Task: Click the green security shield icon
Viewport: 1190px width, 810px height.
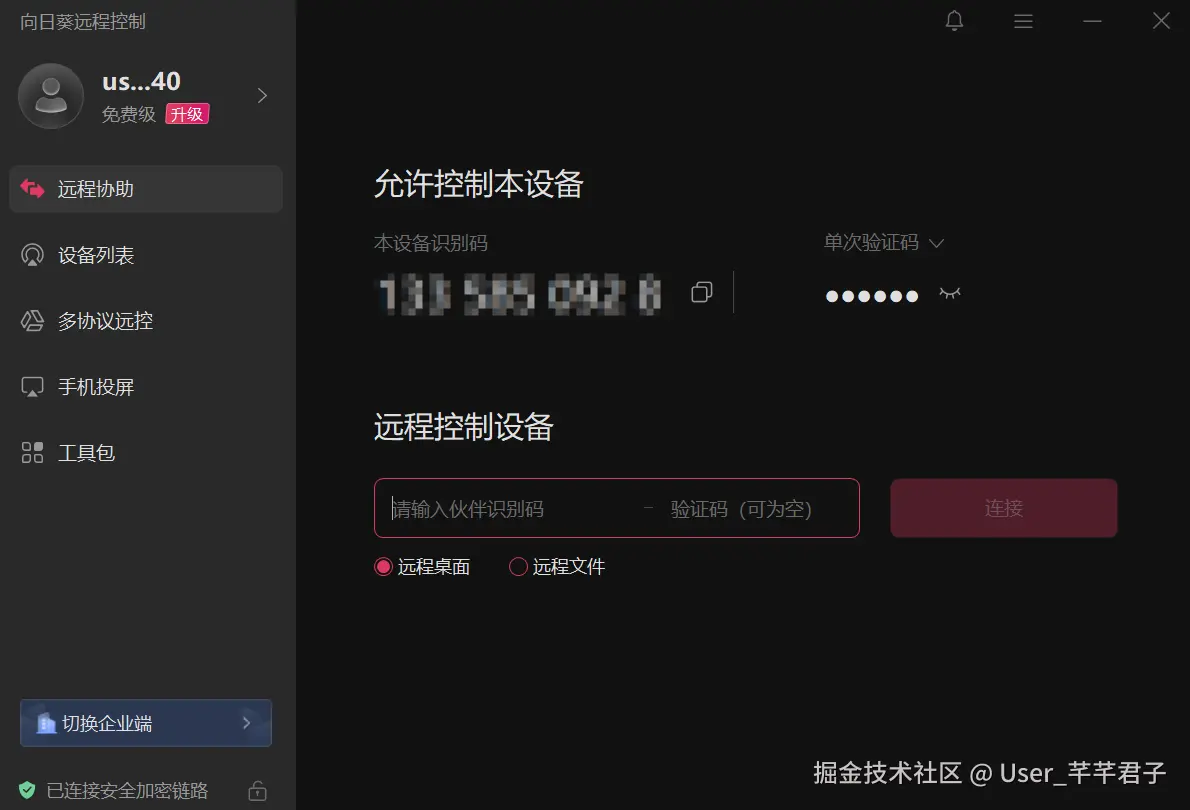Action: coord(27,790)
